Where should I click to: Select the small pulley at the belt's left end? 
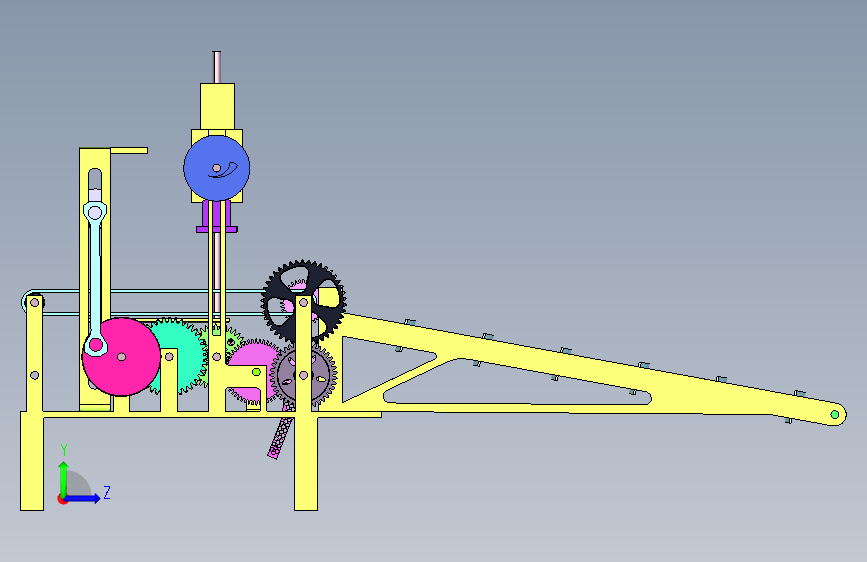33,303
